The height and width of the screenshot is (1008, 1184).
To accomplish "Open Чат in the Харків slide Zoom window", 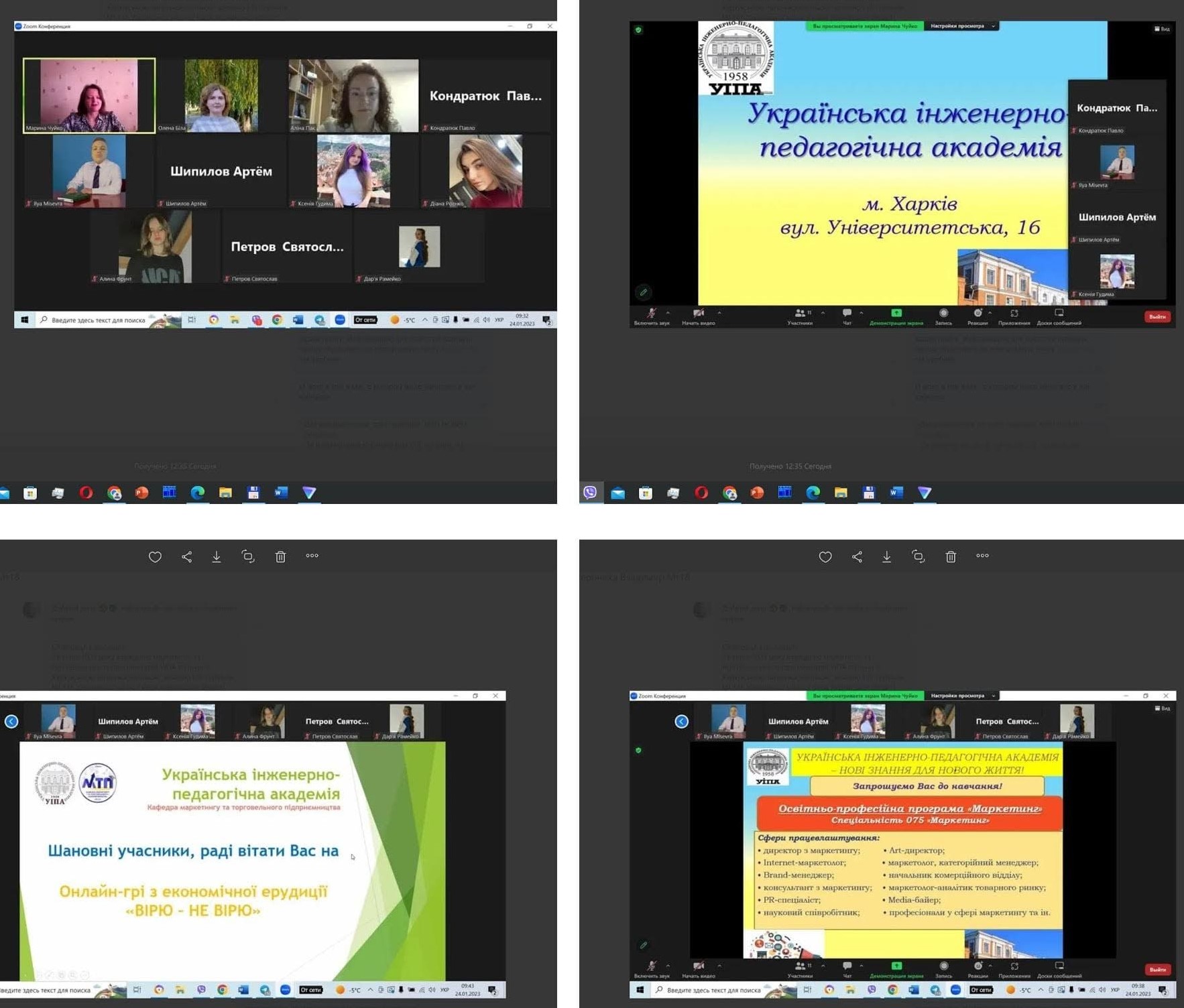I will pos(847,316).
